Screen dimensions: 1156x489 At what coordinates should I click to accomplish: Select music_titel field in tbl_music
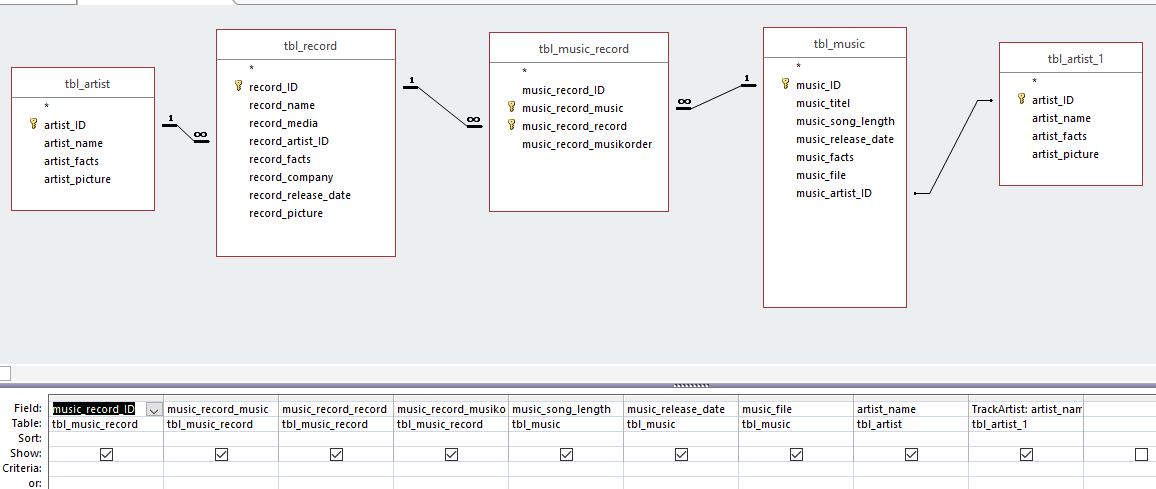824,103
